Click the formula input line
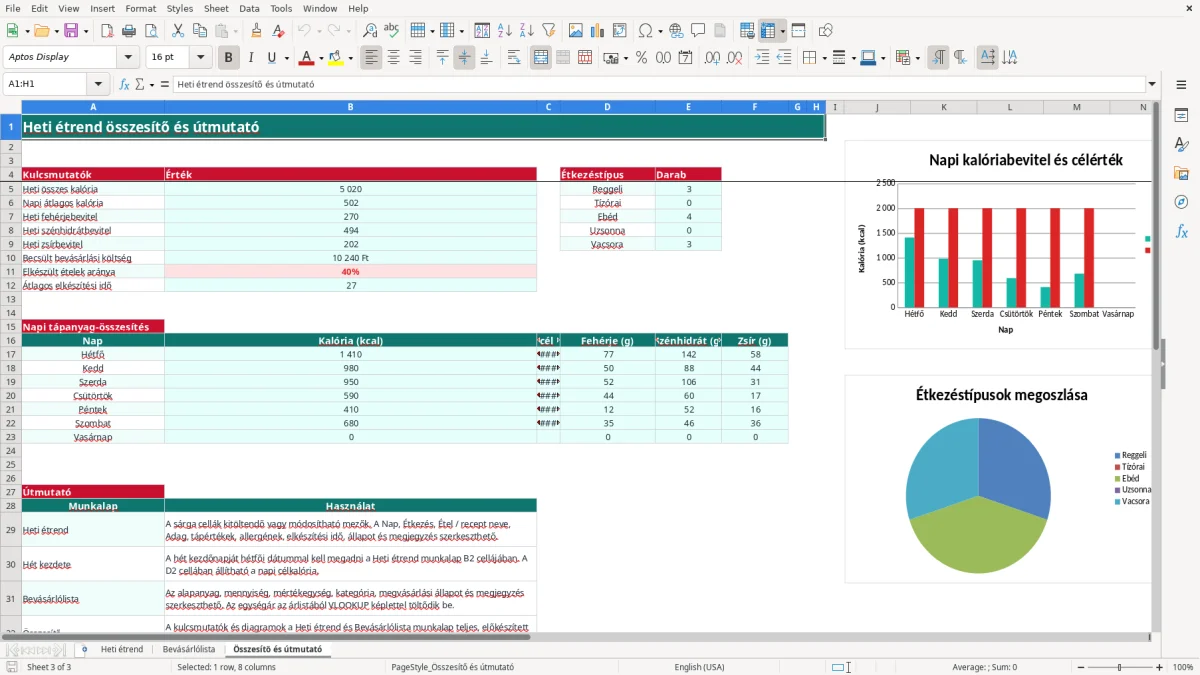Image resolution: width=1200 pixels, height=675 pixels. pos(659,84)
